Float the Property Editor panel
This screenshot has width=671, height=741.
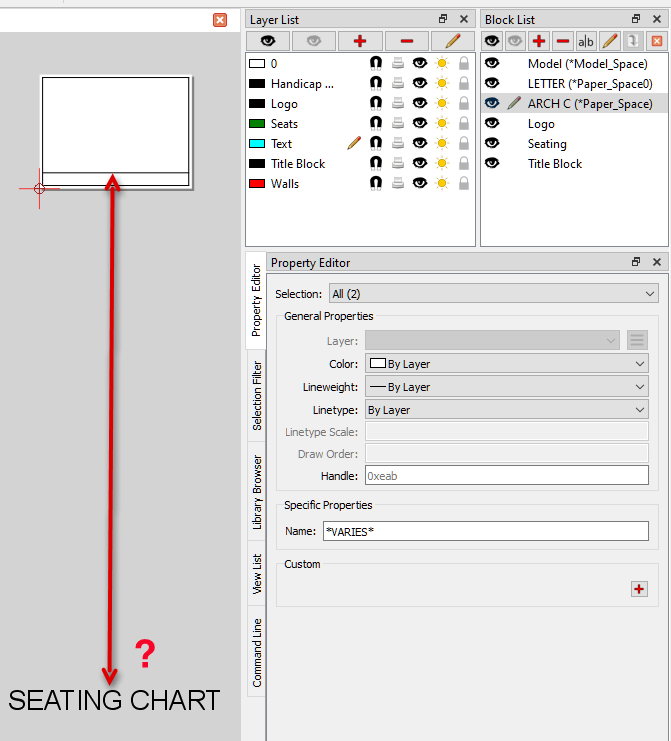tap(636, 262)
